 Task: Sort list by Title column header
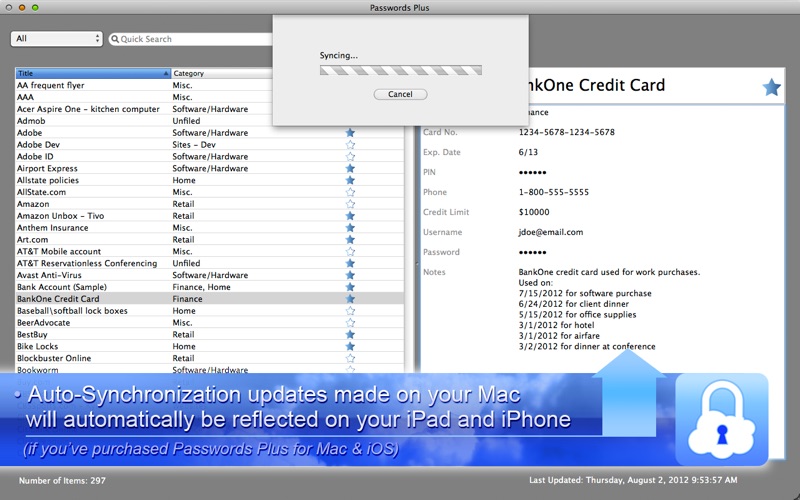click(93, 73)
